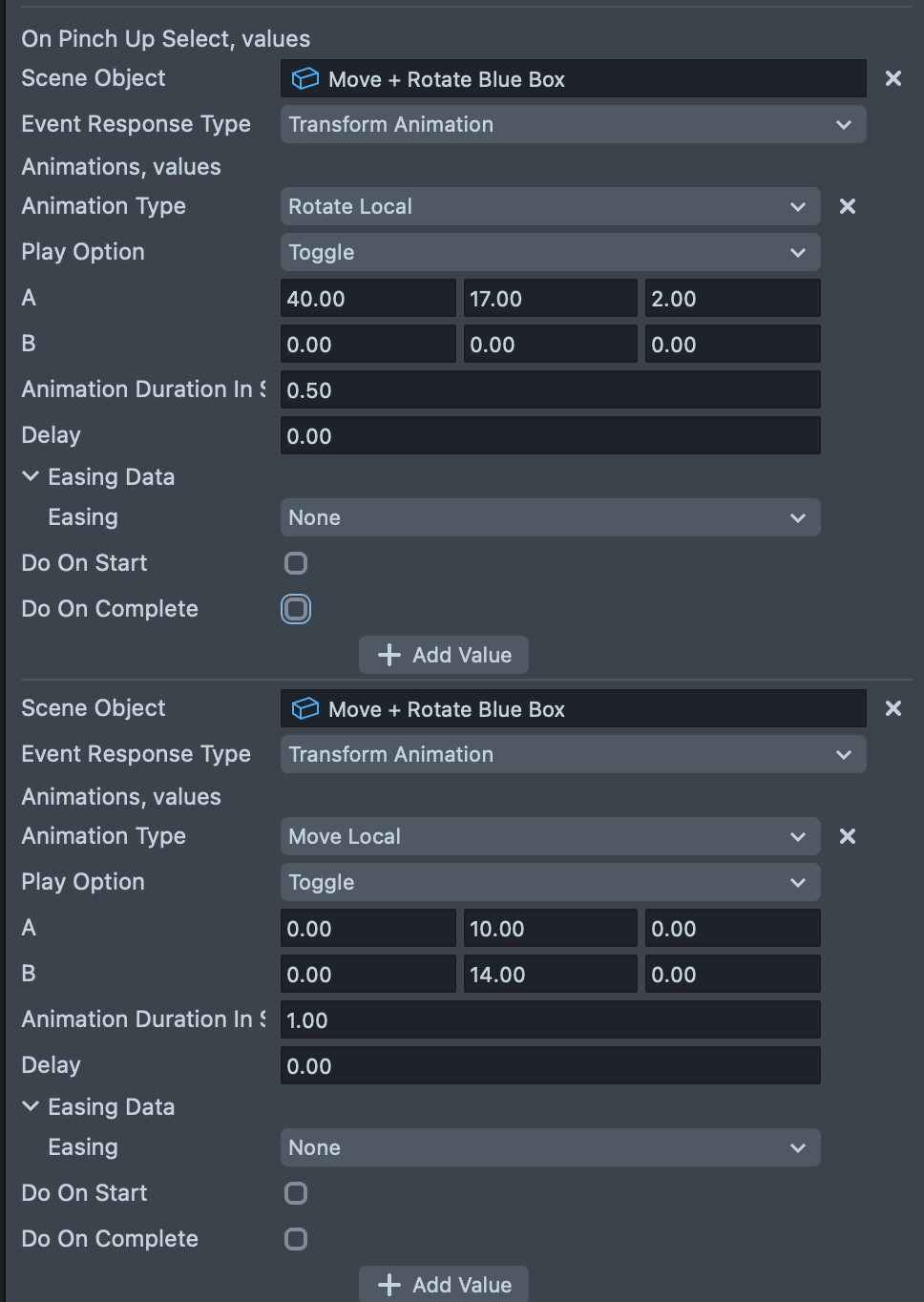
Task: Click the blue box icon in second Scene Object
Action: click(304, 709)
